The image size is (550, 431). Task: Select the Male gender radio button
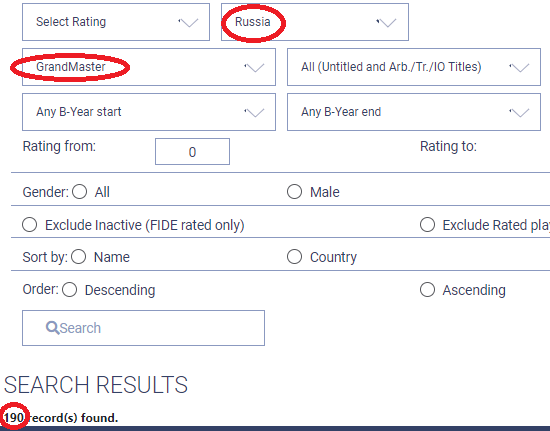coord(294,192)
